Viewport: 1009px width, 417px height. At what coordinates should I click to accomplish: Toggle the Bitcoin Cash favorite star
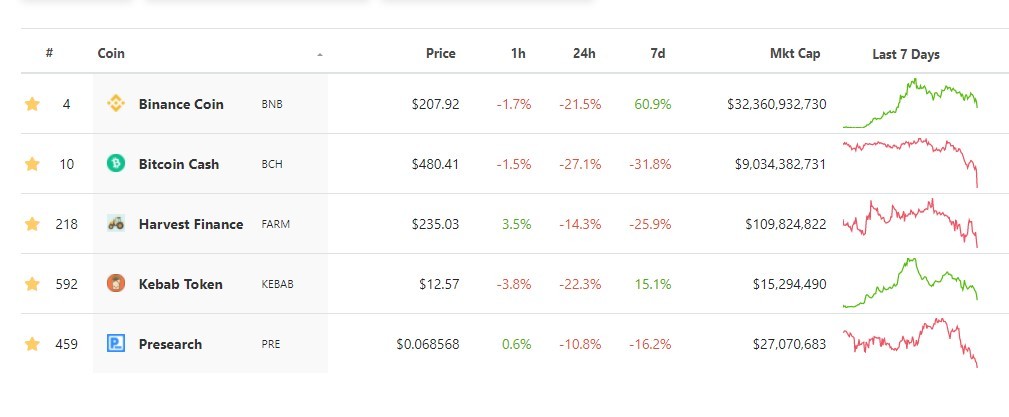32,163
